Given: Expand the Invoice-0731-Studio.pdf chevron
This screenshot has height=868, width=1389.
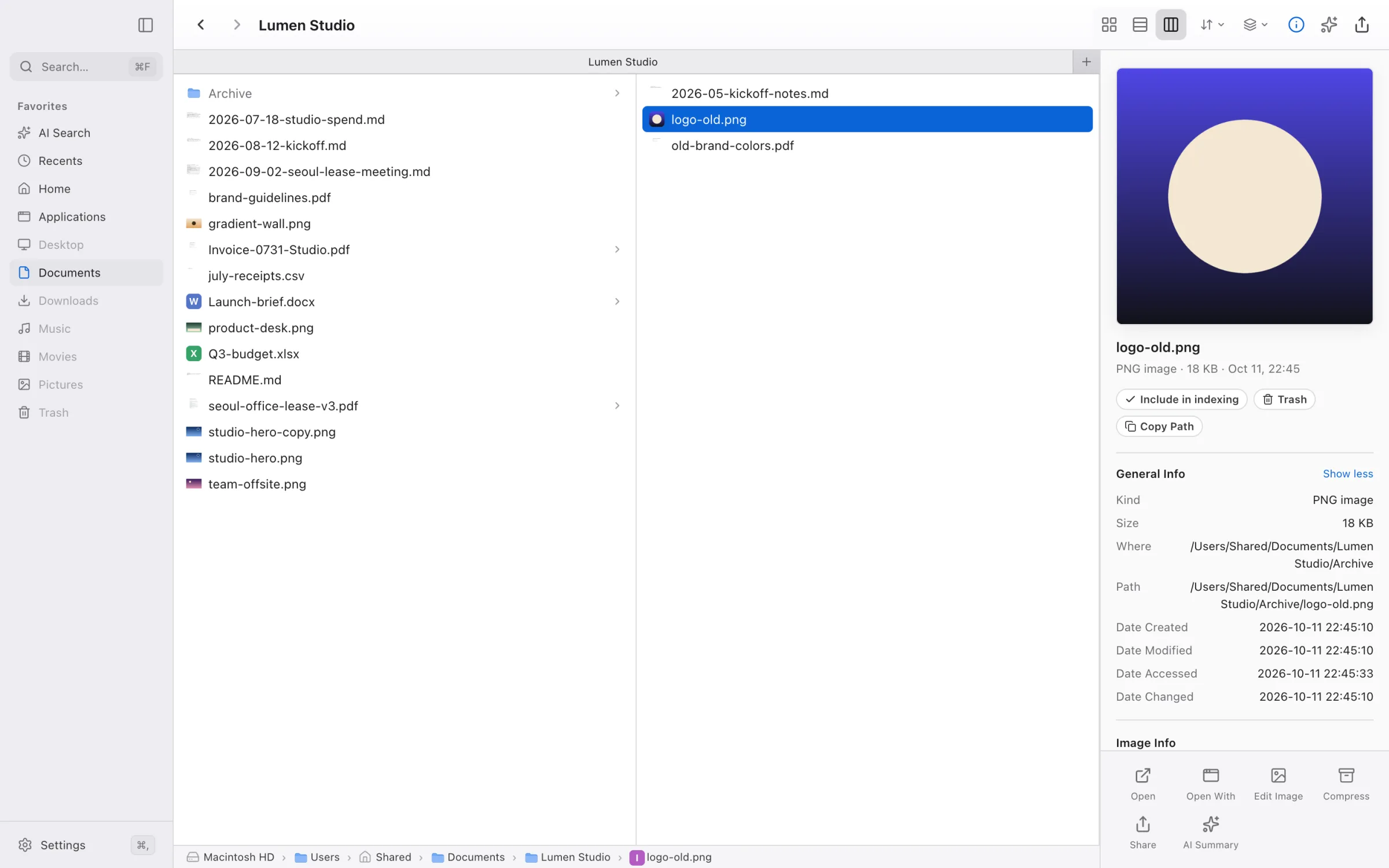Looking at the screenshot, I should click(x=617, y=249).
